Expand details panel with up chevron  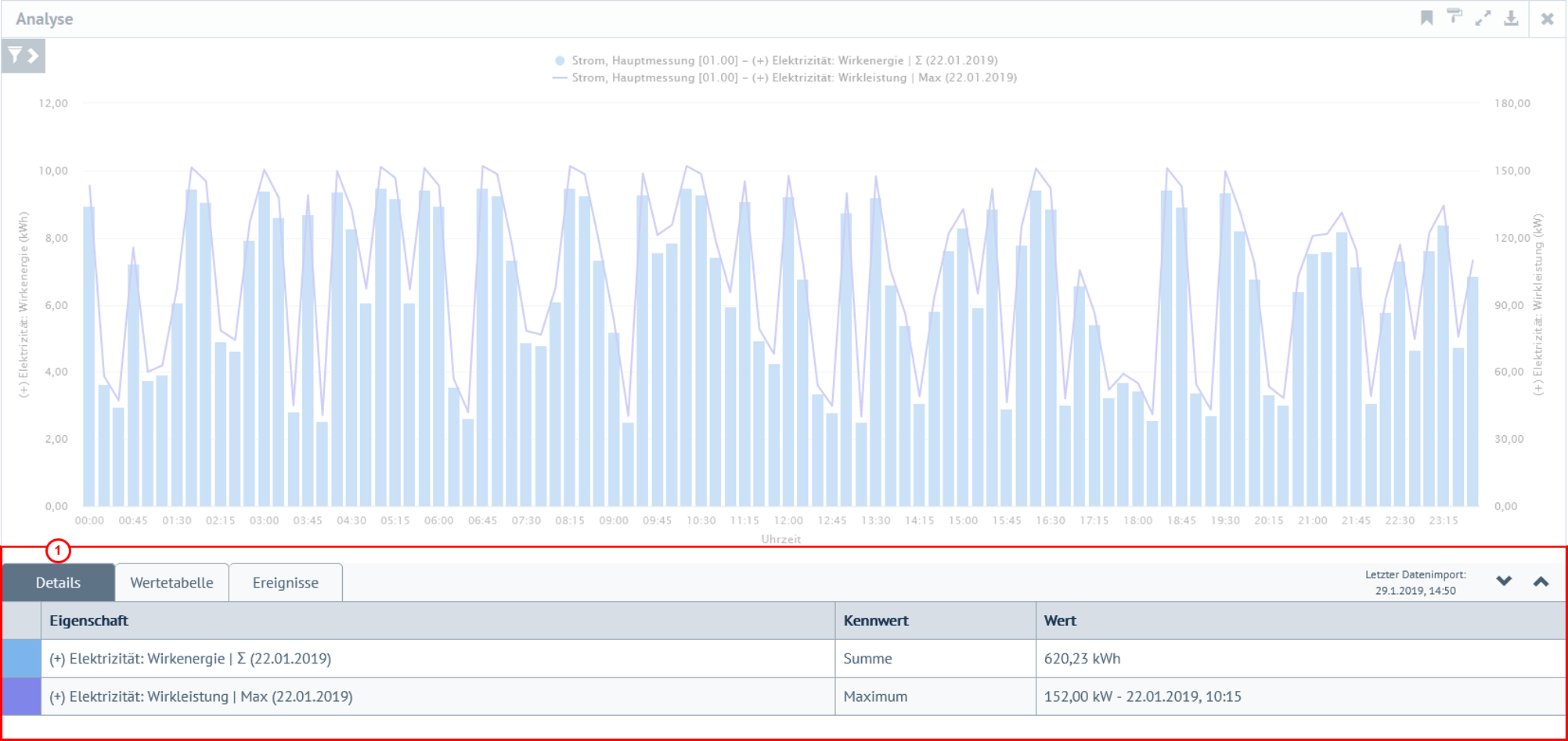pos(1541,581)
